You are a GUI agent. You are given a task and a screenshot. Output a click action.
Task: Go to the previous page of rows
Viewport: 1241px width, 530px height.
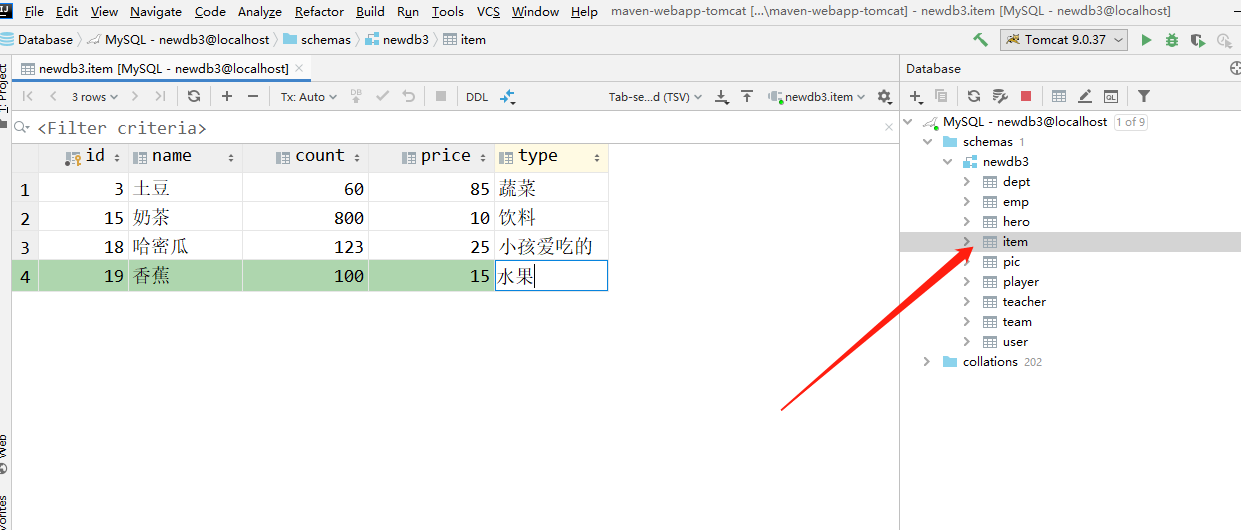tap(54, 97)
